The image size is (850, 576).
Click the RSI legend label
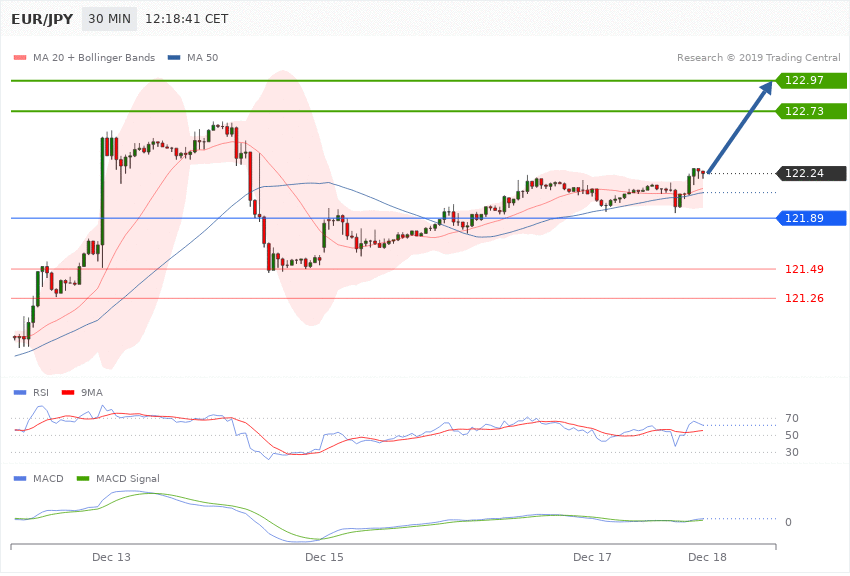[x=41, y=393]
